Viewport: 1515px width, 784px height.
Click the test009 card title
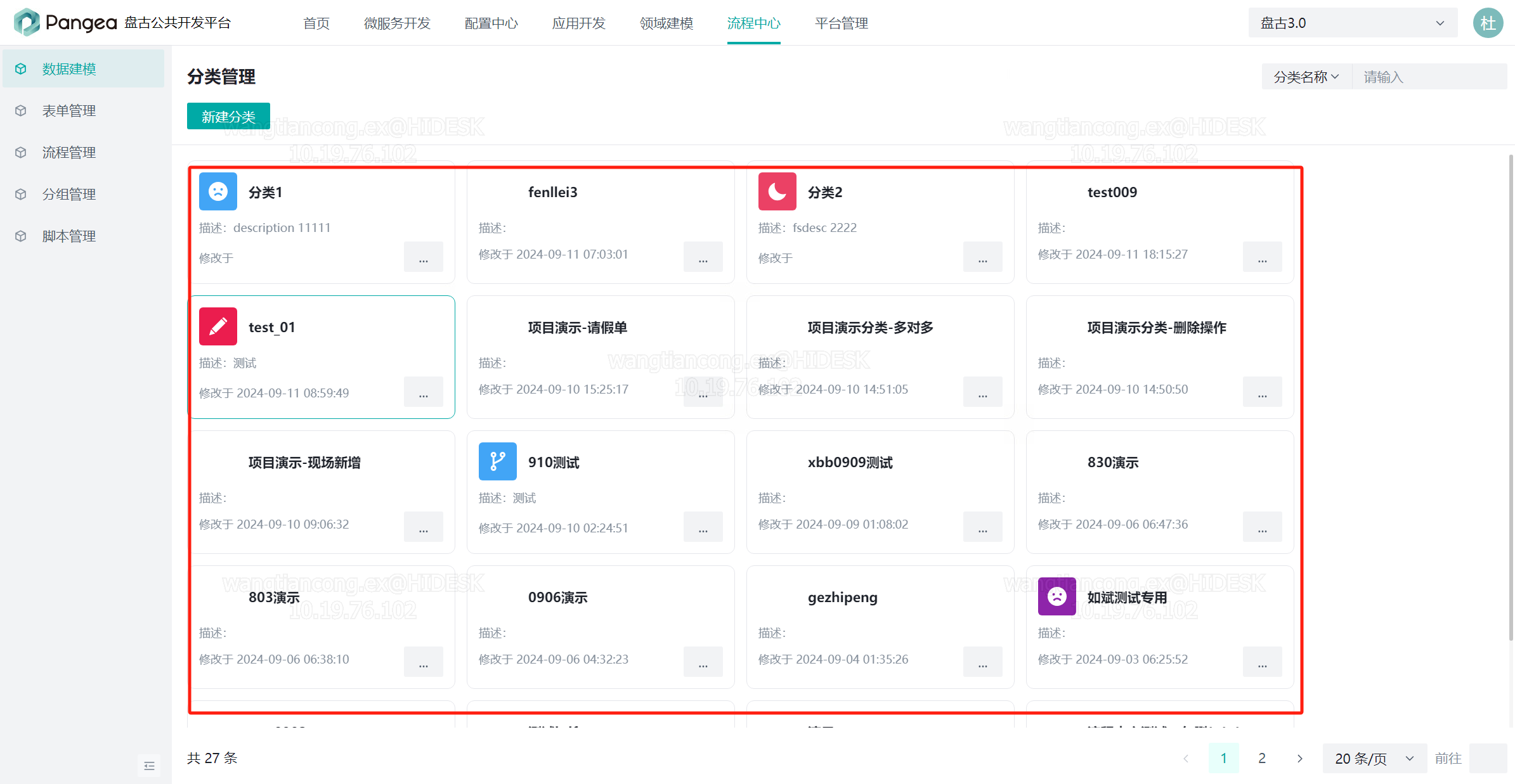pyautogui.click(x=1112, y=192)
